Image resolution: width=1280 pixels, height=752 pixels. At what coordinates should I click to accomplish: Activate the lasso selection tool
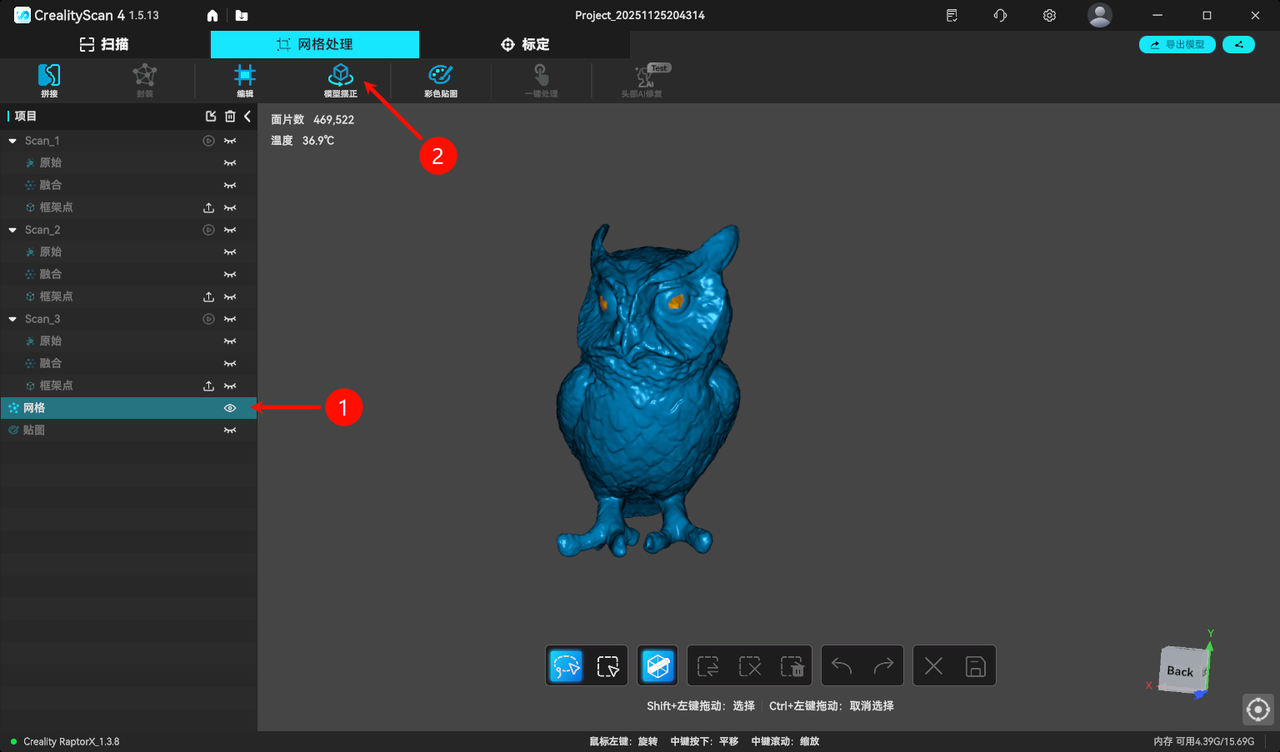tap(566, 666)
